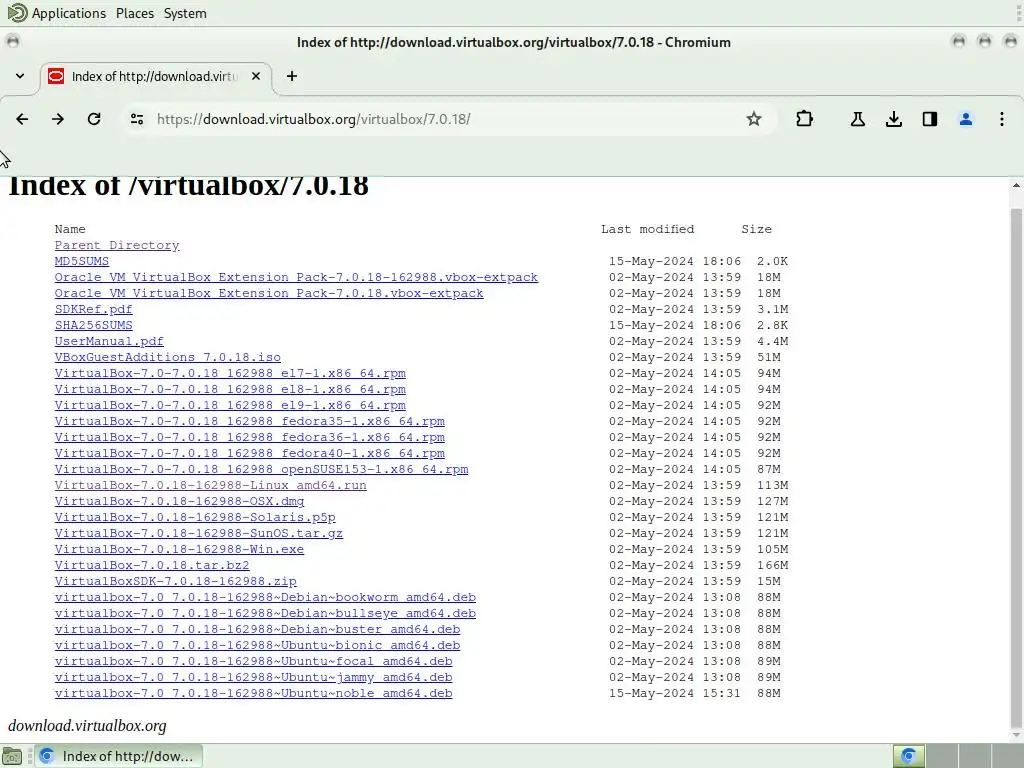Image resolution: width=1024 pixels, height=768 pixels.
Task: Download the el8 x86_64 rpm package
Action: pos(230,389)
